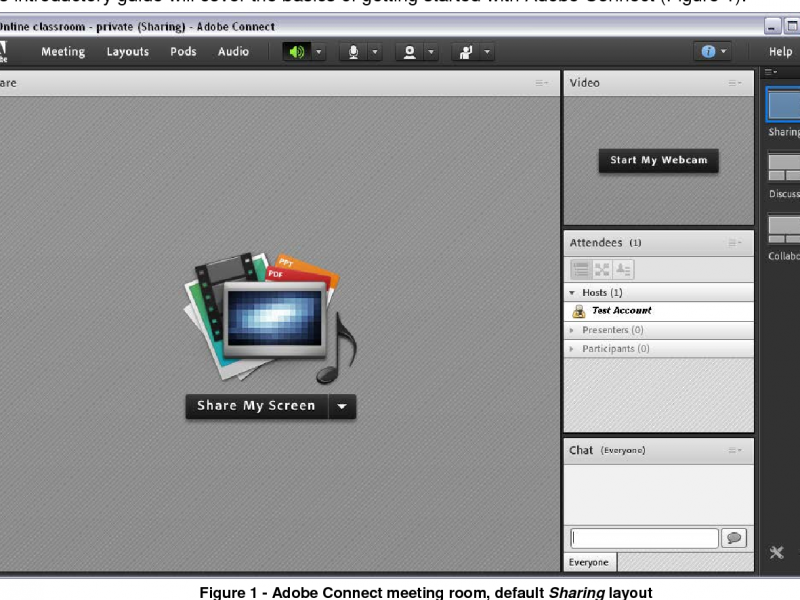The image size is (800, 600).
Task: Click the raise hand status icon
Action: click(x=465, y=52)
